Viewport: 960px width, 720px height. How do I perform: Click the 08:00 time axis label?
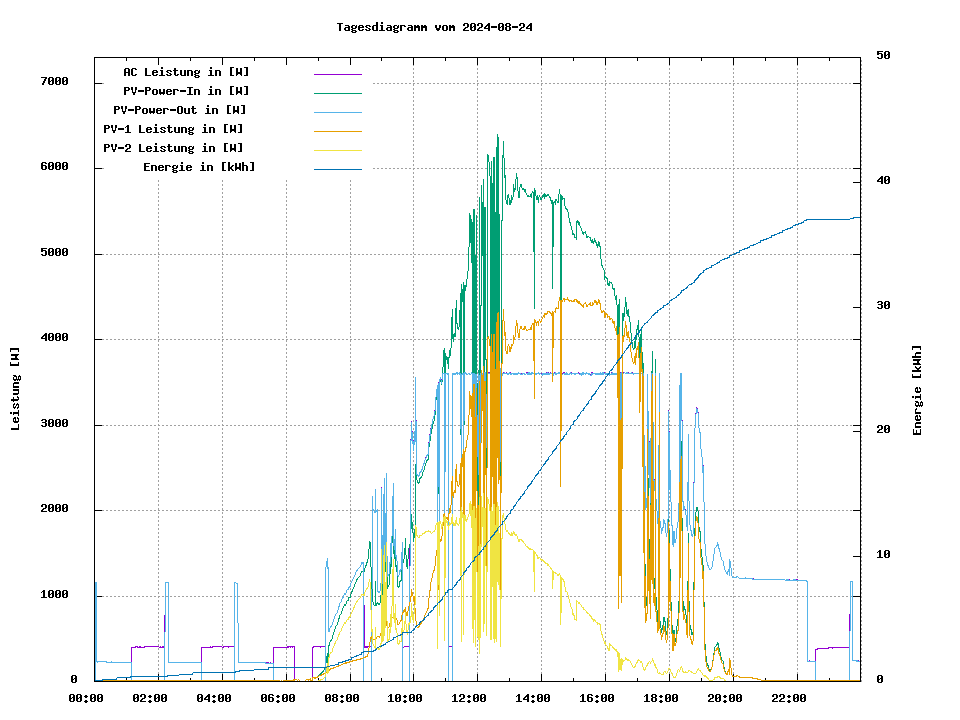[342, 698]
